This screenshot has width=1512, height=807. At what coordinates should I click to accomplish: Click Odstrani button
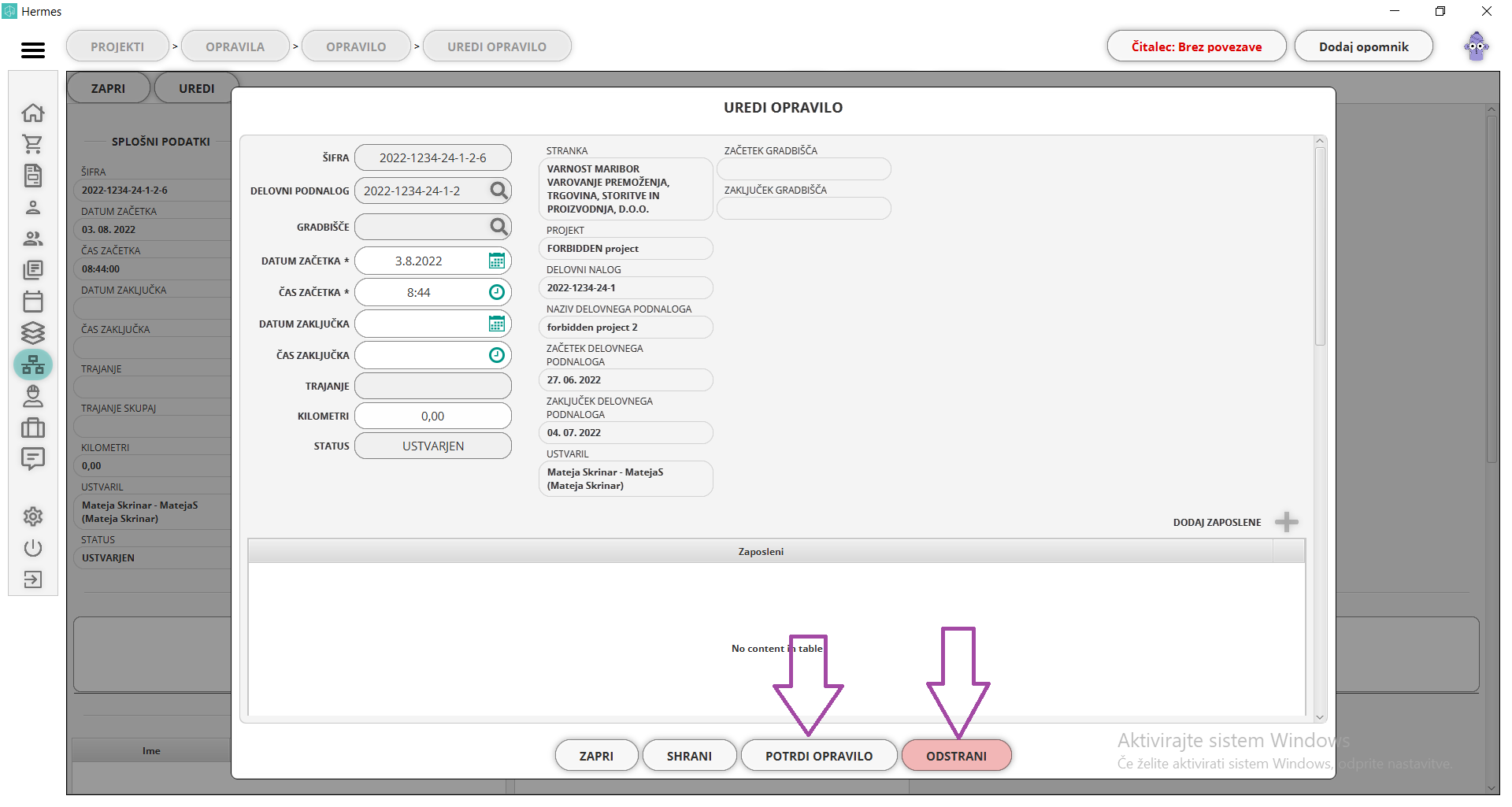point(956,756)
